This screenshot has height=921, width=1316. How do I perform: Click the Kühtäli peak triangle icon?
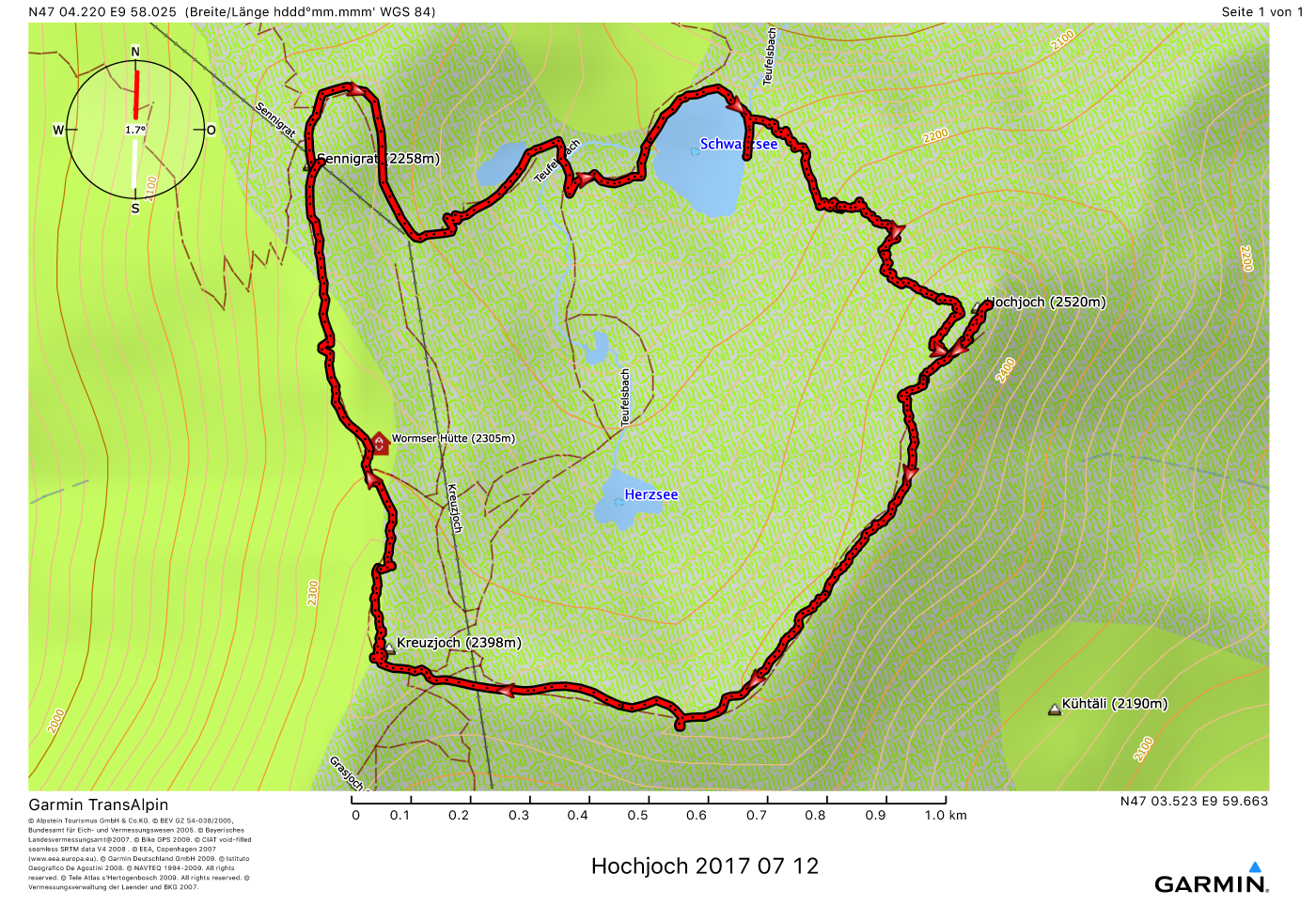[1054, 710]
